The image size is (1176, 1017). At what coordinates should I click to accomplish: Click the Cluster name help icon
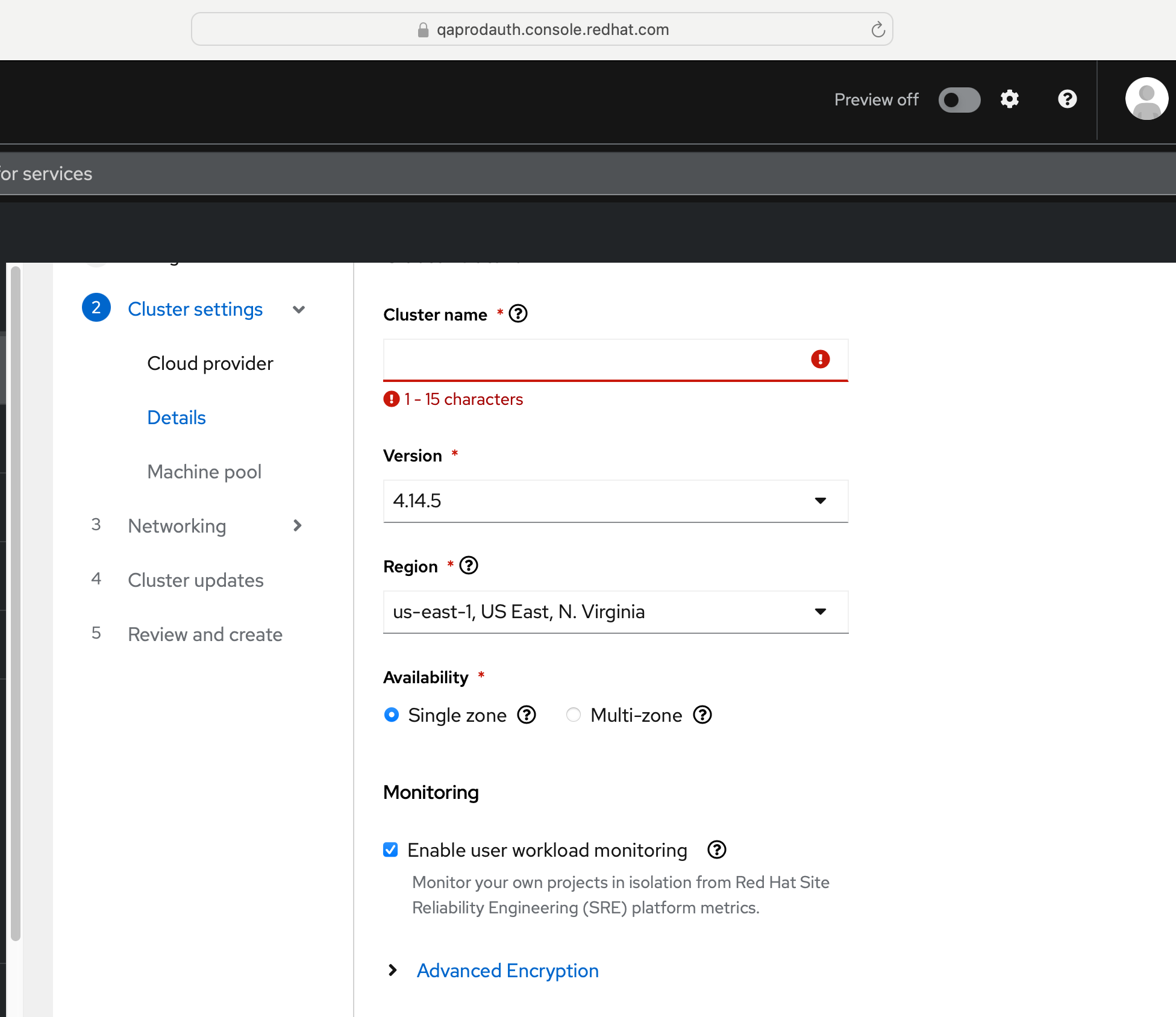518,314
